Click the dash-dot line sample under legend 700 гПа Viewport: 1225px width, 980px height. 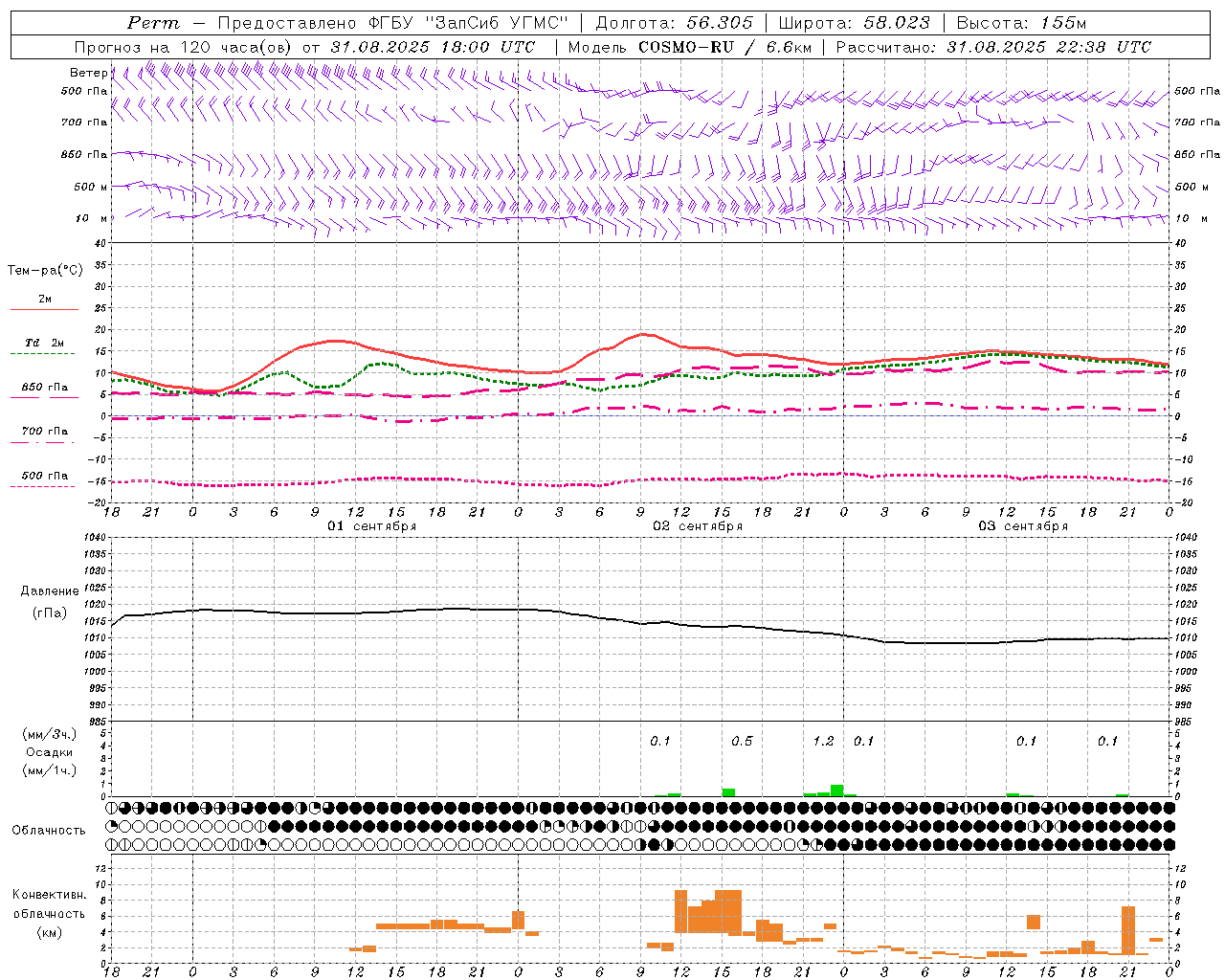coord(42,442)
